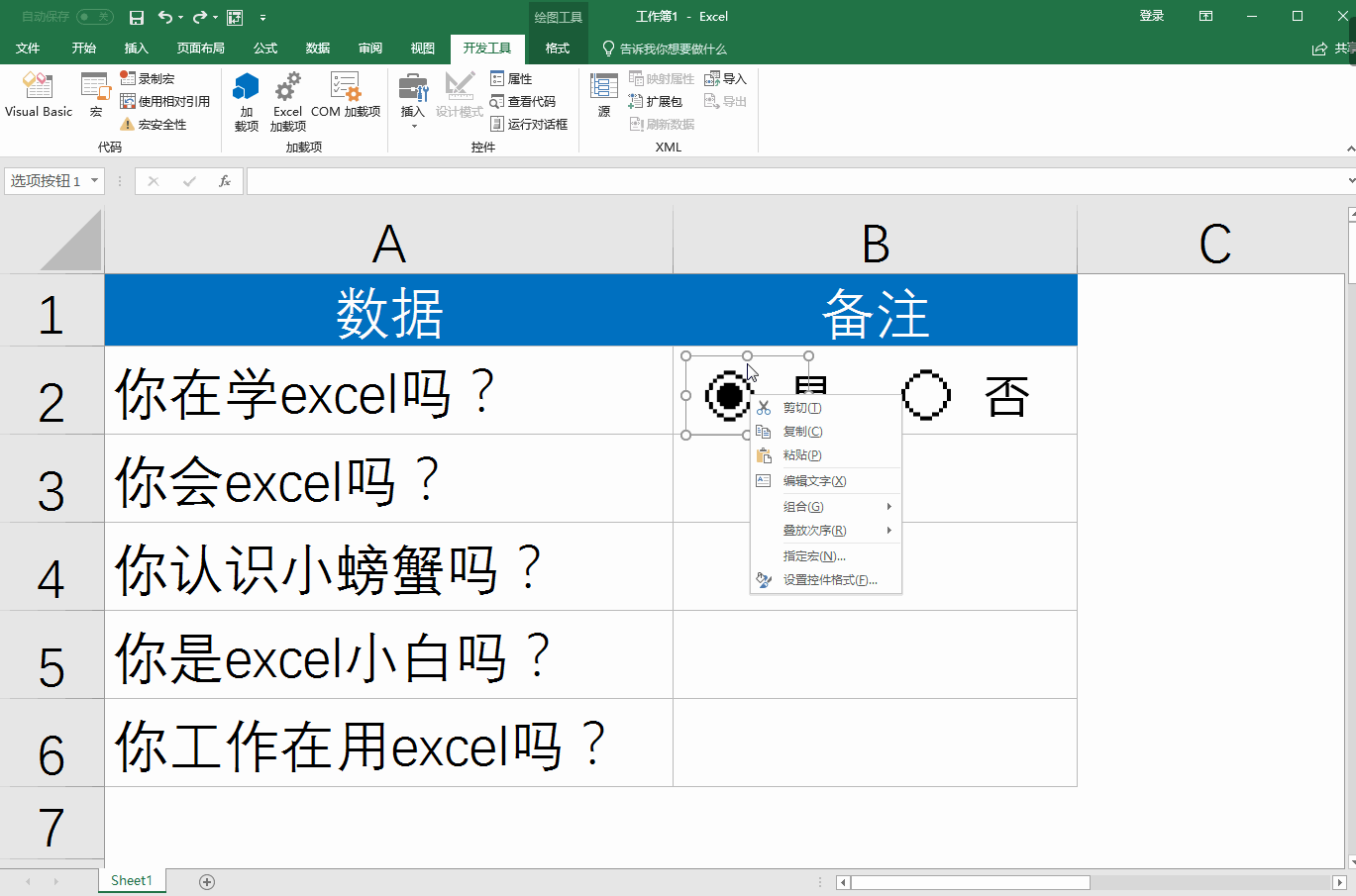Click the insert function fx button

pos(225,181)
